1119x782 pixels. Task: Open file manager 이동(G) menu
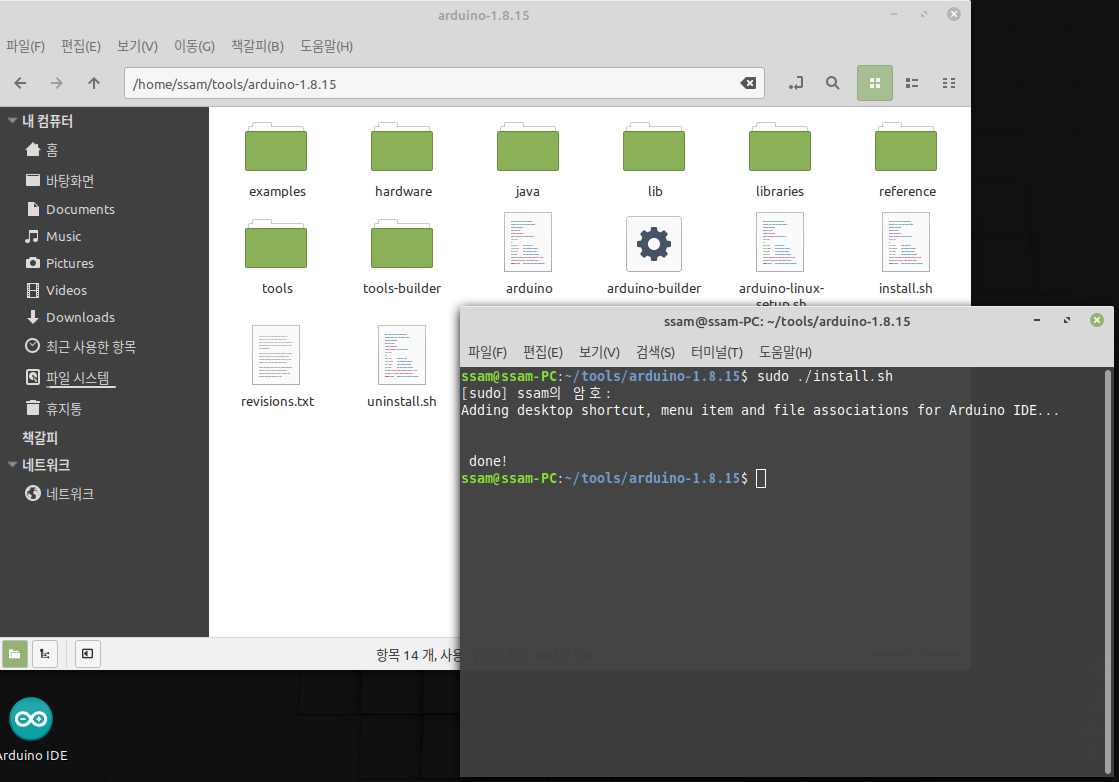pyautogui.click(x=194, y=46)
